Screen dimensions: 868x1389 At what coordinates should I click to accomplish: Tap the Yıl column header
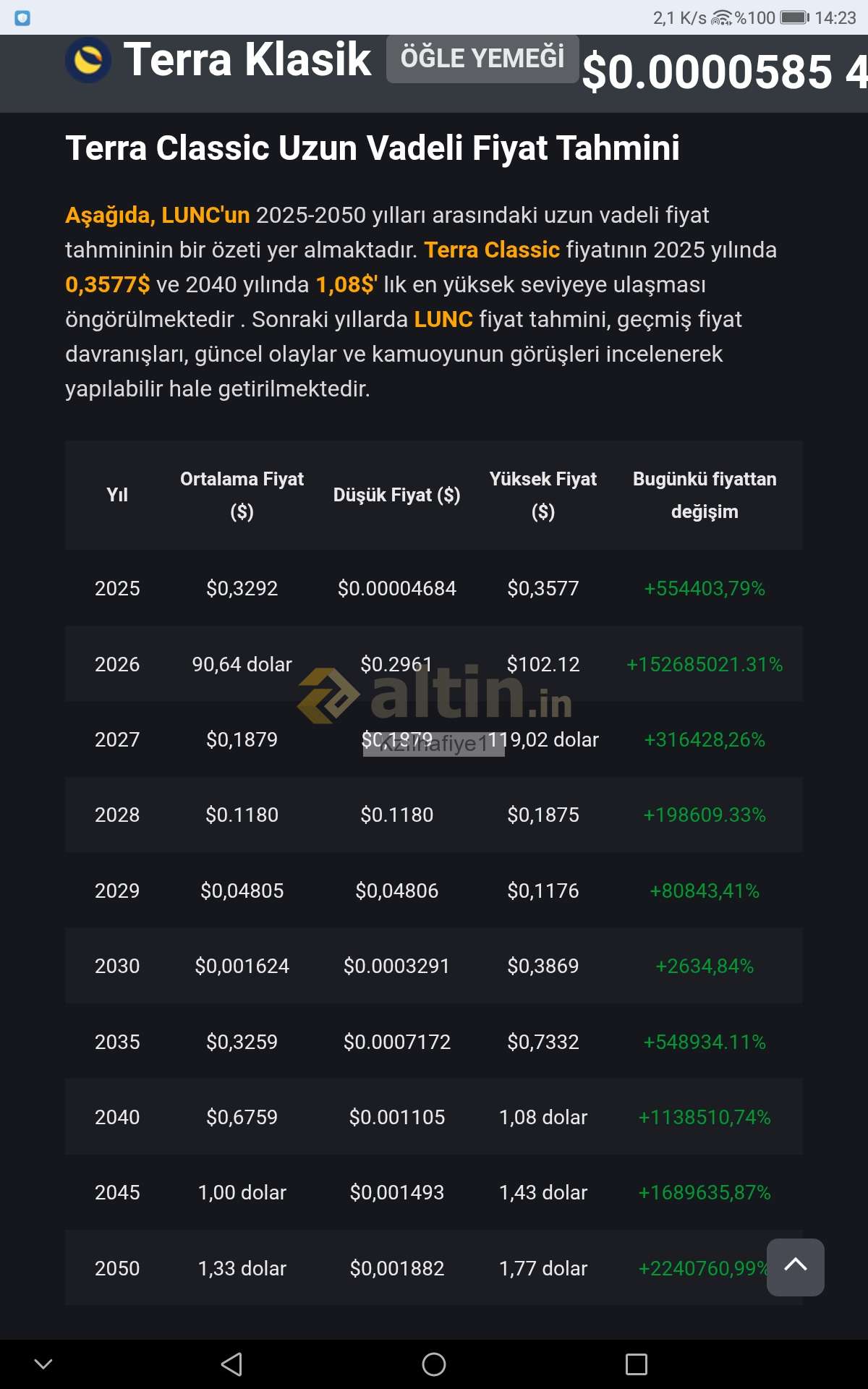click(x=117, y=495)
